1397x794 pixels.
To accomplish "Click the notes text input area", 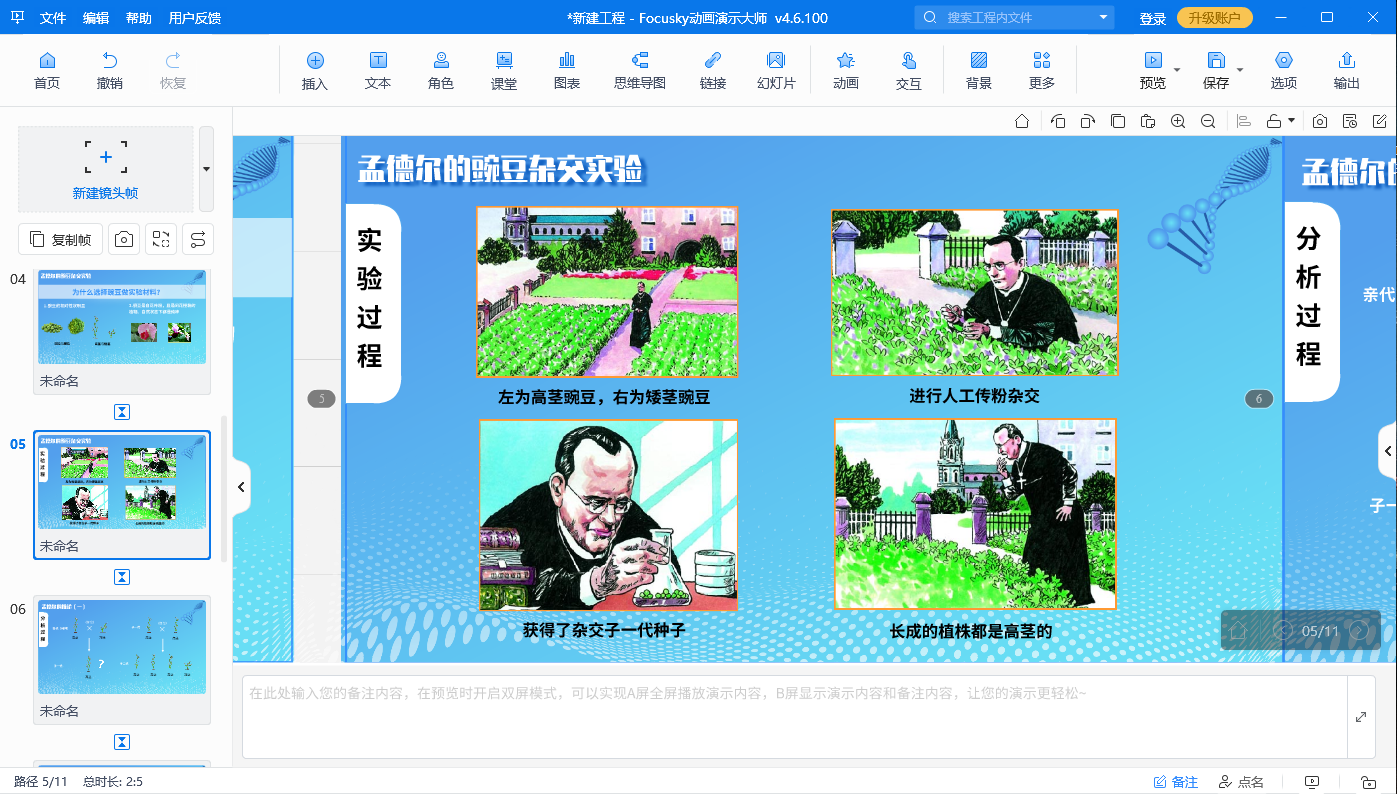I will (x=795, y=717).
